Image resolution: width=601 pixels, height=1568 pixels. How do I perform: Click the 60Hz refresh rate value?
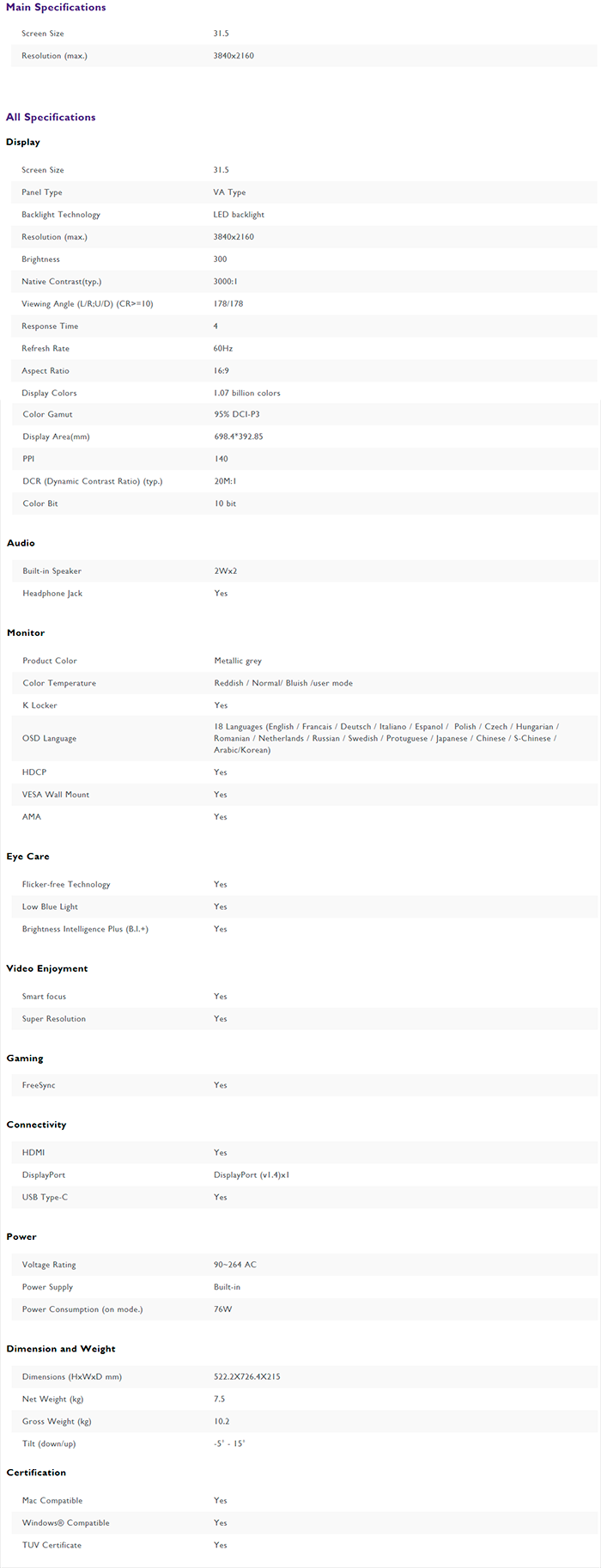223,349
